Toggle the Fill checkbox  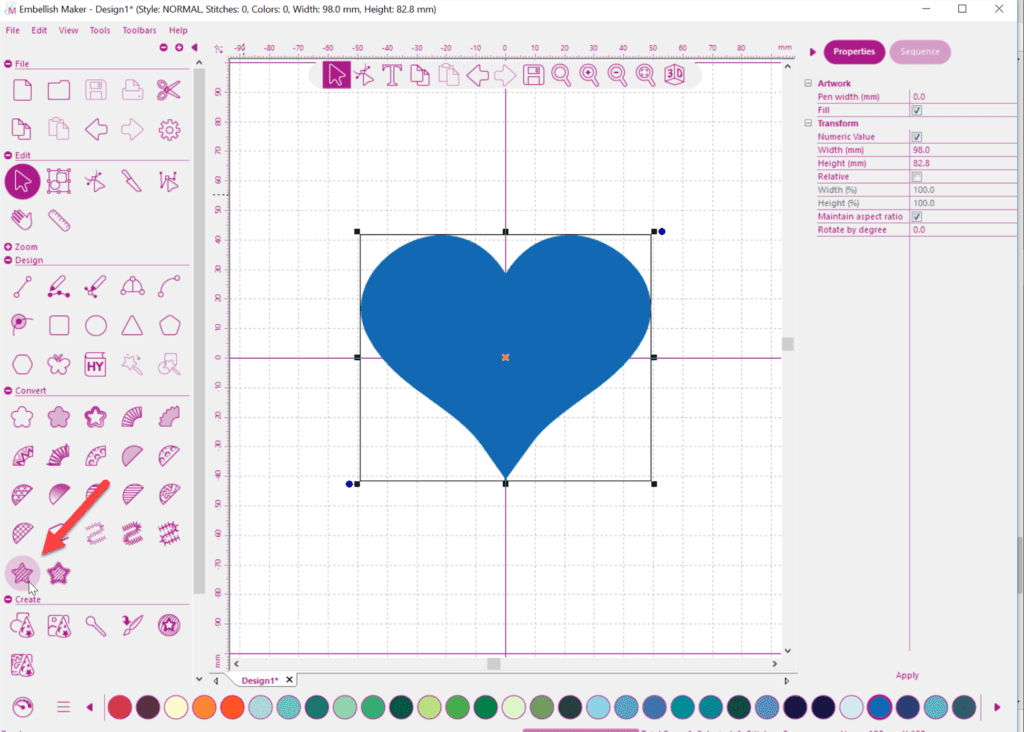tap(917, 110)
